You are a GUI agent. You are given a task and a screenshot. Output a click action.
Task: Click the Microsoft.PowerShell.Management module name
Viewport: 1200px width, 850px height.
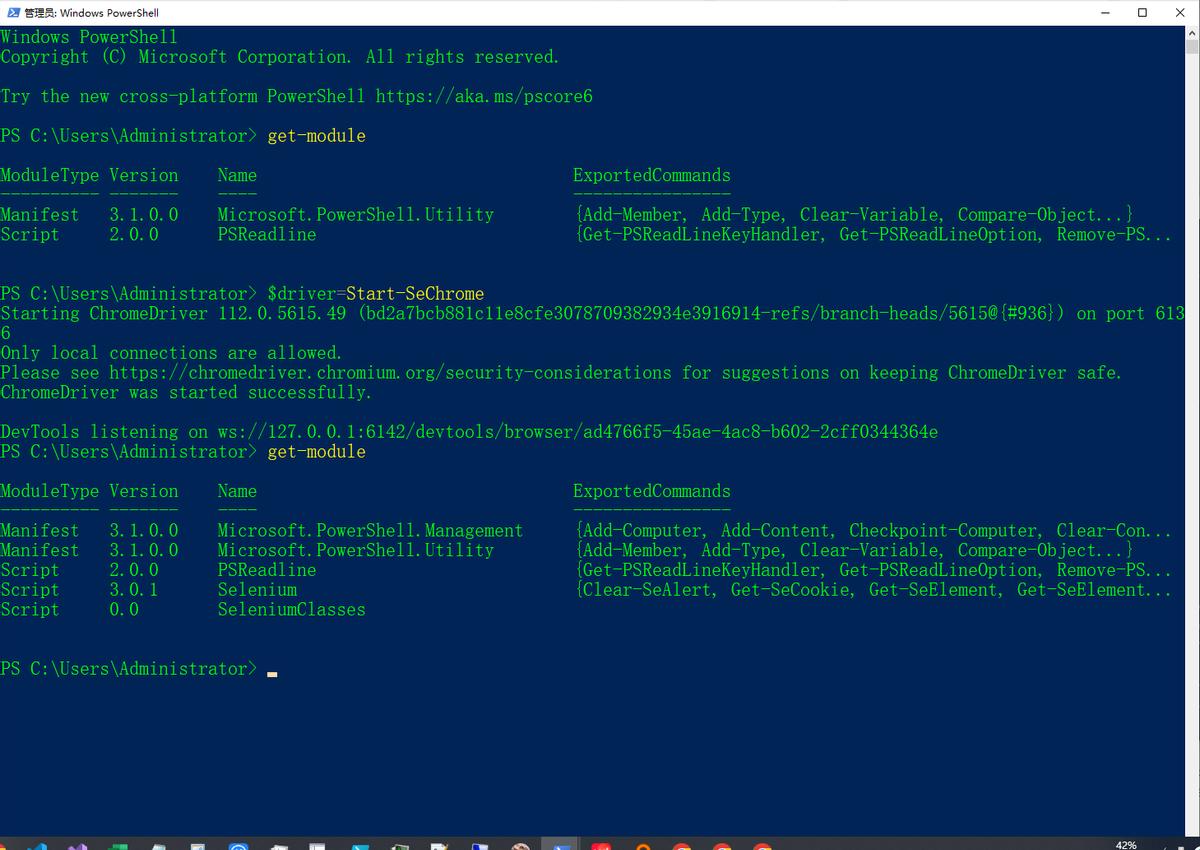(370, 531)
